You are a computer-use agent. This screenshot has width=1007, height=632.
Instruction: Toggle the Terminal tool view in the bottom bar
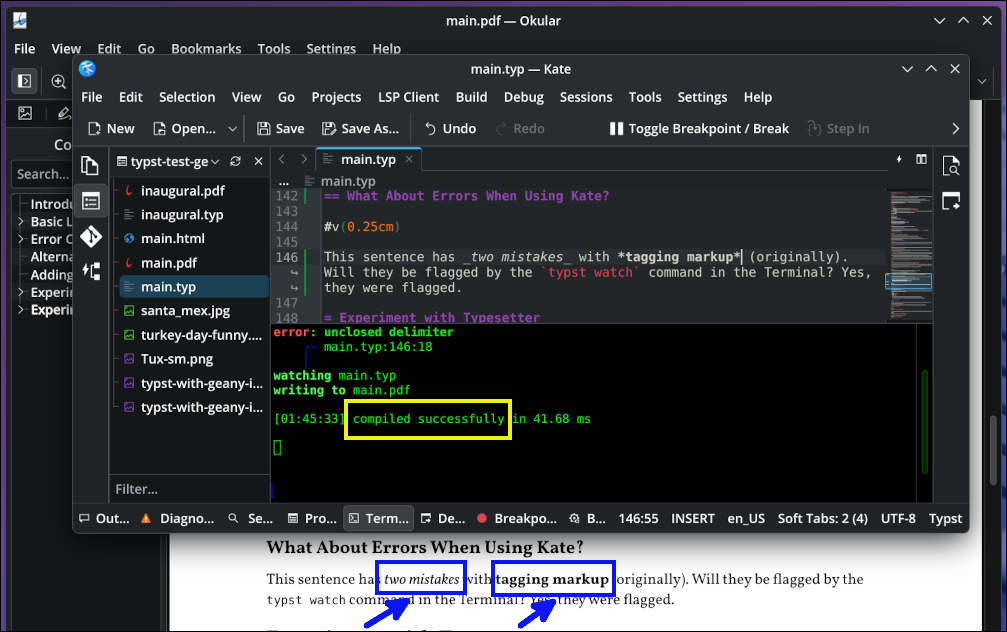379,518
